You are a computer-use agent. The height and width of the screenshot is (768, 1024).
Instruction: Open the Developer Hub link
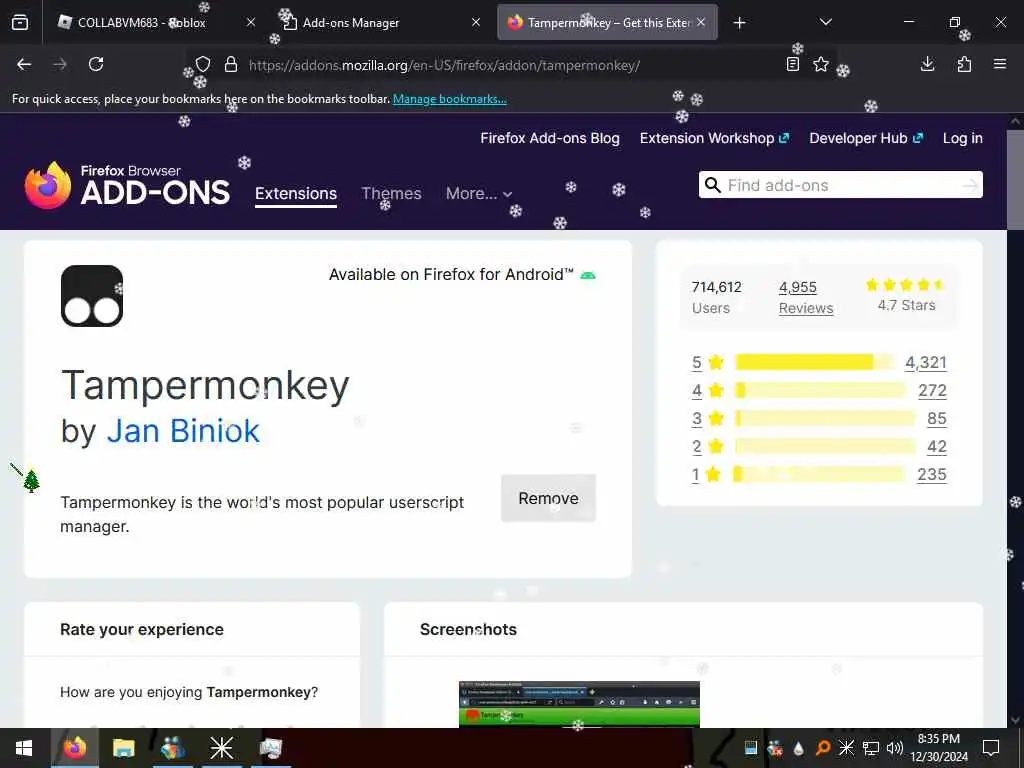[866, 138]
